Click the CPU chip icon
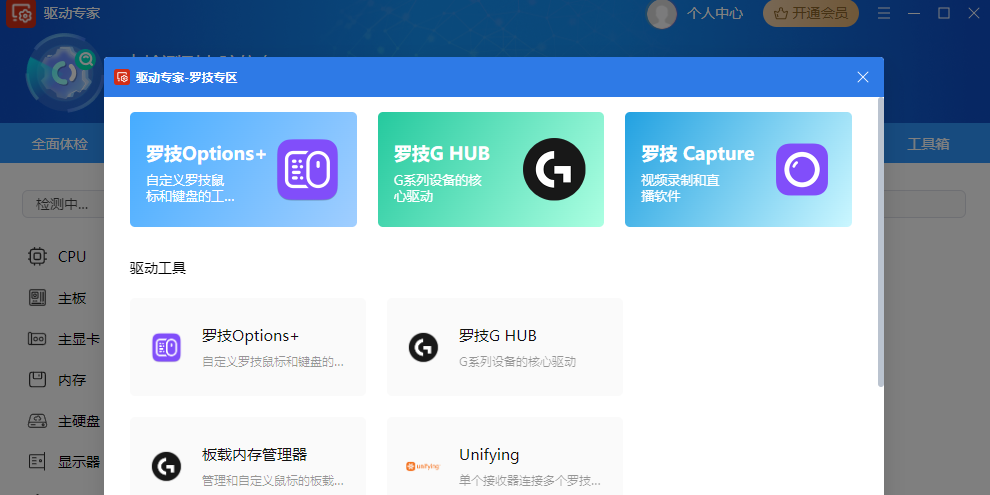Screen dimensions: 990x495 pos(37,256)
